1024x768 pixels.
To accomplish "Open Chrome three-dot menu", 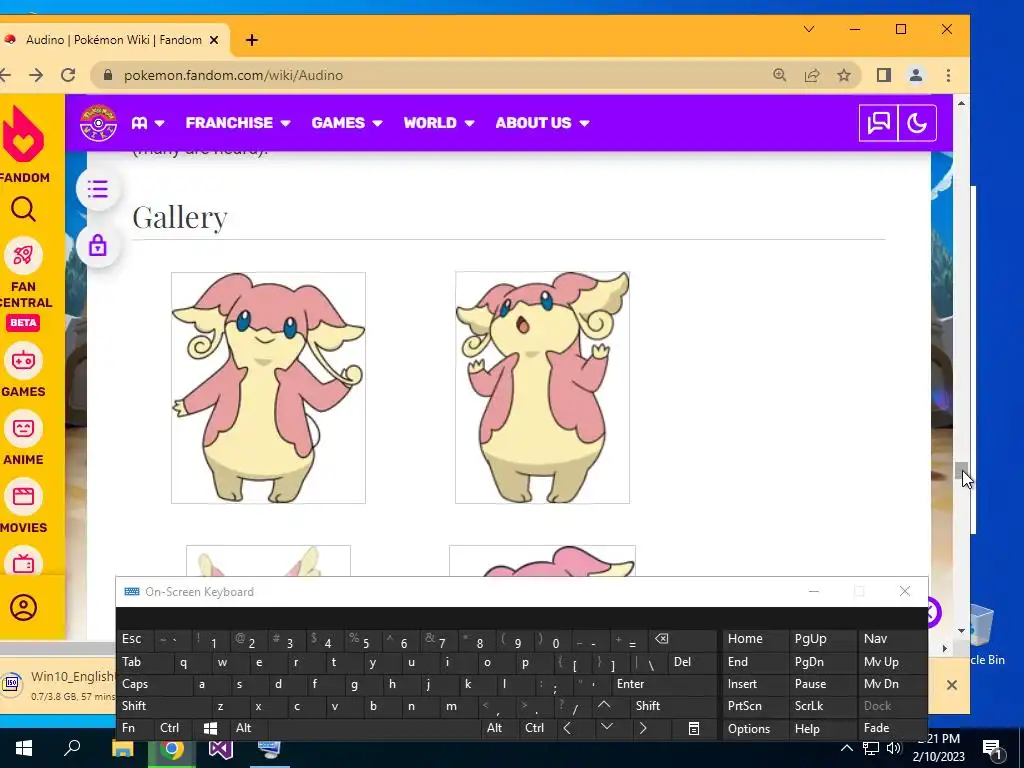I will pos(948,75).
